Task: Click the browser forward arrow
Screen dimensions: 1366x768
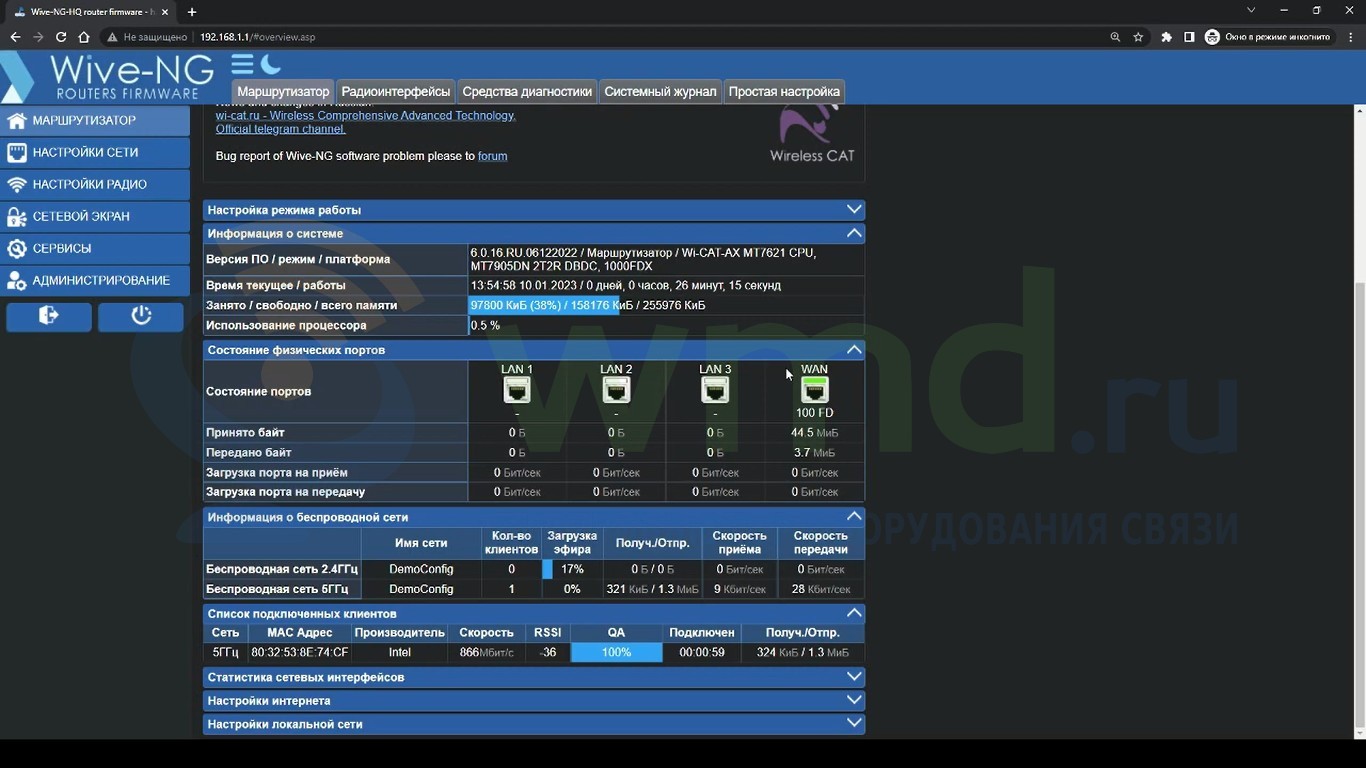Action: coord(38,37)
